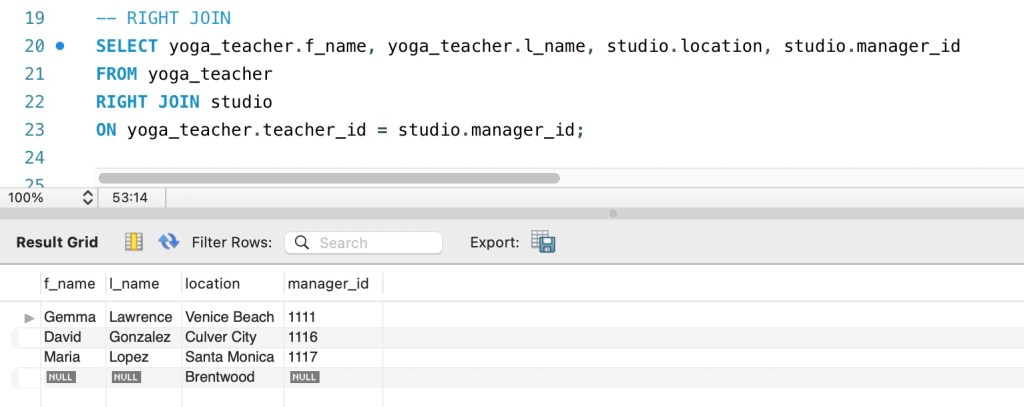Click line number 23 in the editor gutter
1024x407 pixels.
(x=34, y=130)
